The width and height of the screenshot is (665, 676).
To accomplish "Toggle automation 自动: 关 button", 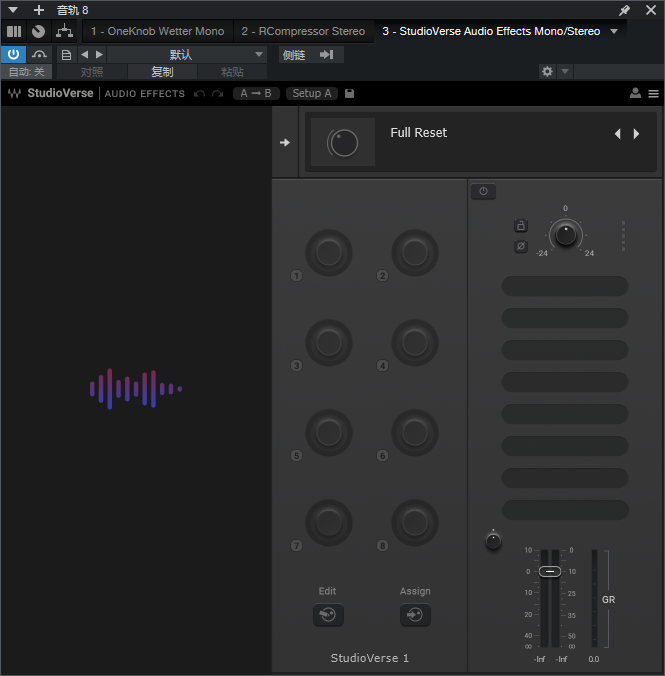I will pyautogui.click(x=26, y=72).
